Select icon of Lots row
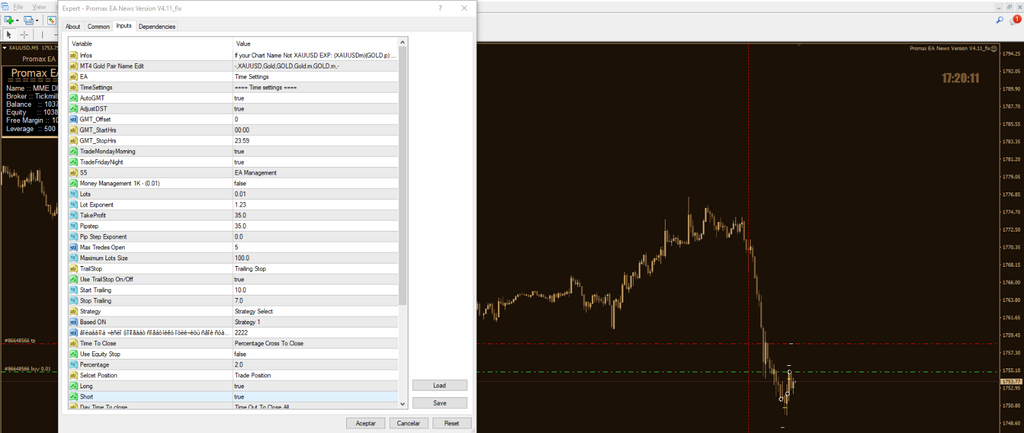The image size is (1024, 433). pyautogui.click(x=74, y=194)
